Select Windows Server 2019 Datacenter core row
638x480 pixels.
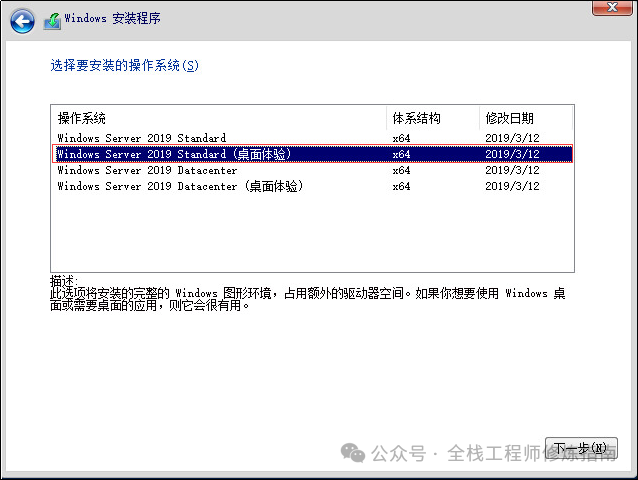(312, 170)
